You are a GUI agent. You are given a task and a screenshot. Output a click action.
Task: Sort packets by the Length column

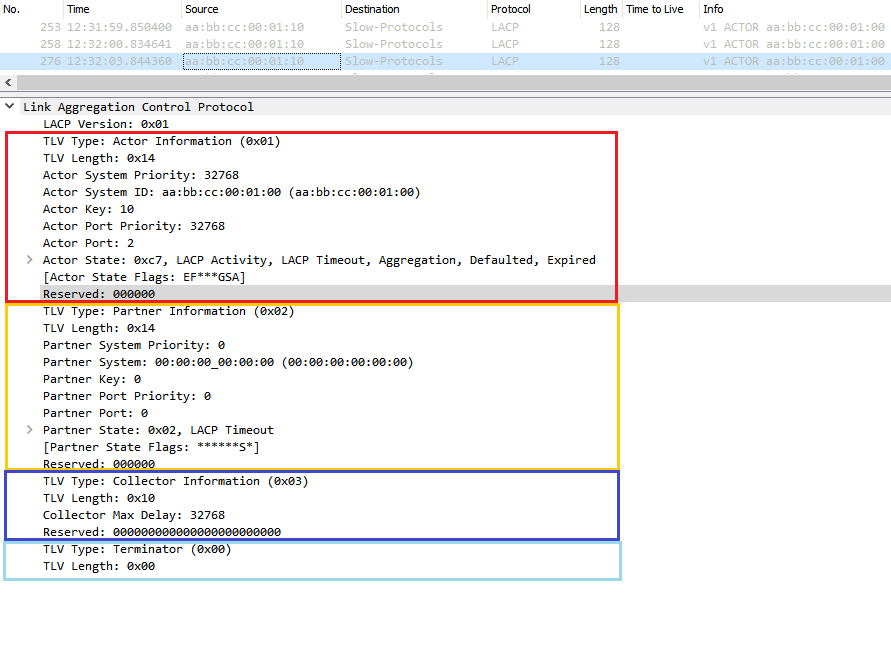[600, 9]
